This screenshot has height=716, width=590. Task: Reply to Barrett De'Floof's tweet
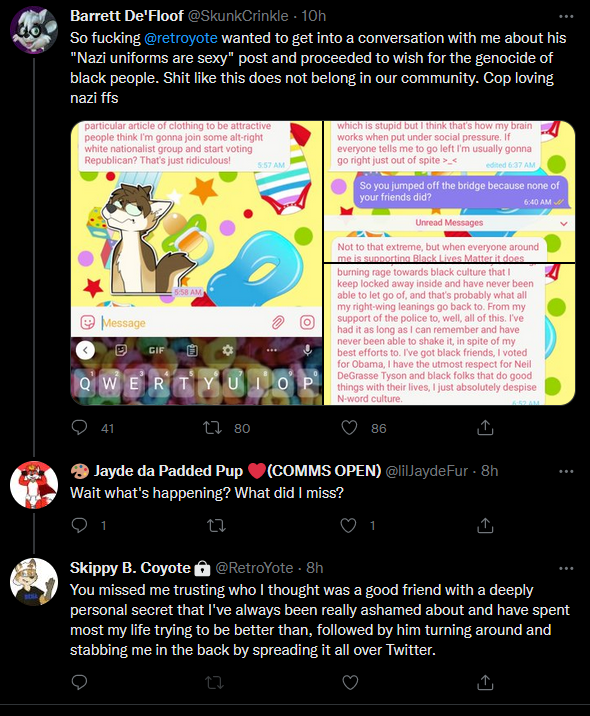coord(79,428)
